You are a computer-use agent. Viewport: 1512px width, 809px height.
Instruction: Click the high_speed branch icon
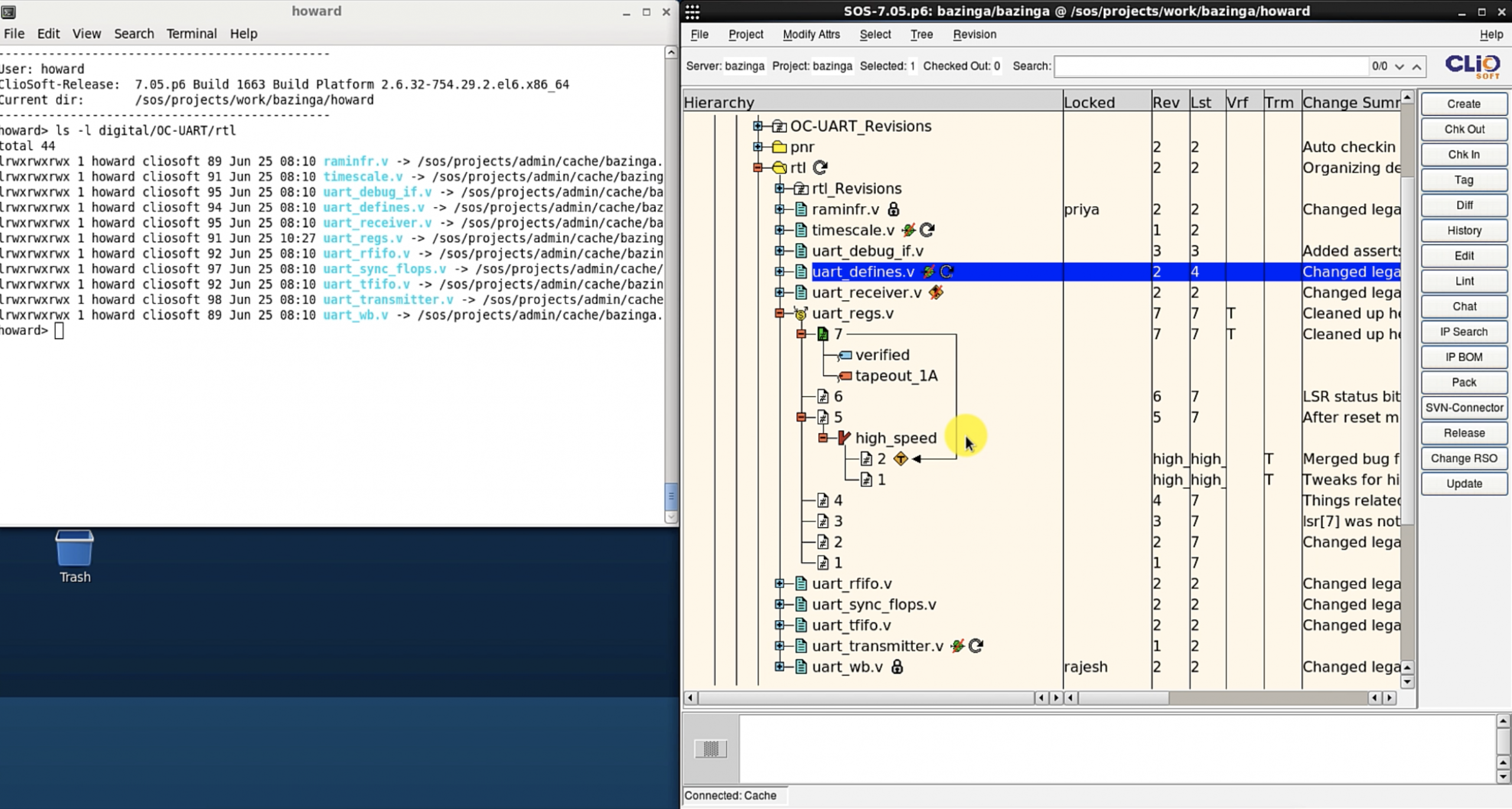tap(844, 438)
